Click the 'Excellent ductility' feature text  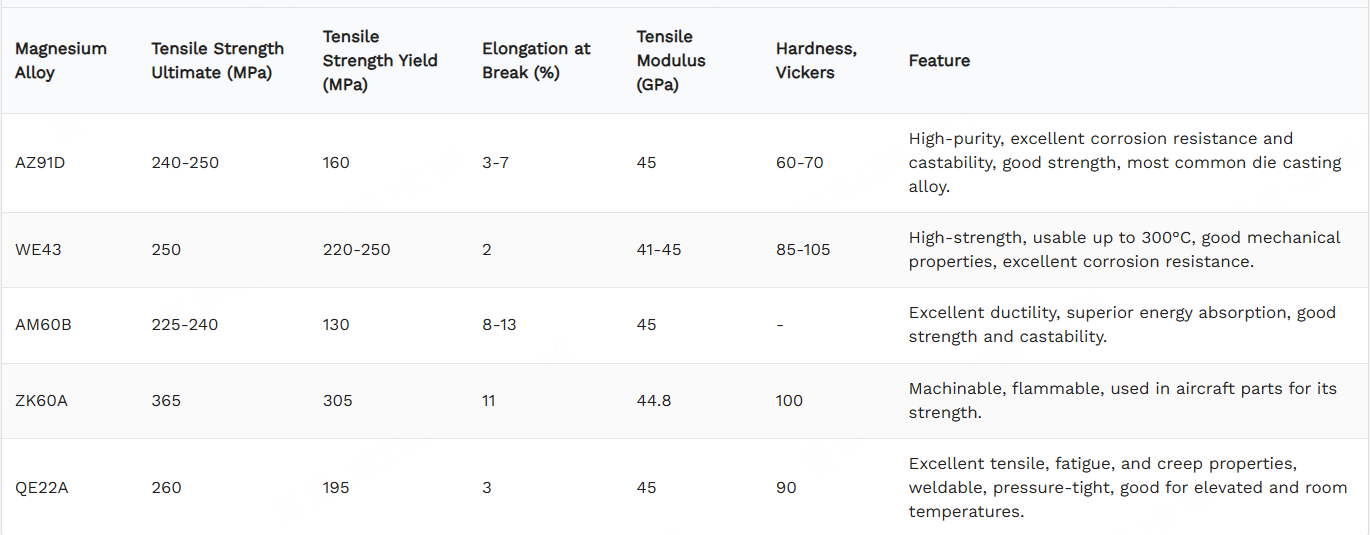[x=1122, y=324]
